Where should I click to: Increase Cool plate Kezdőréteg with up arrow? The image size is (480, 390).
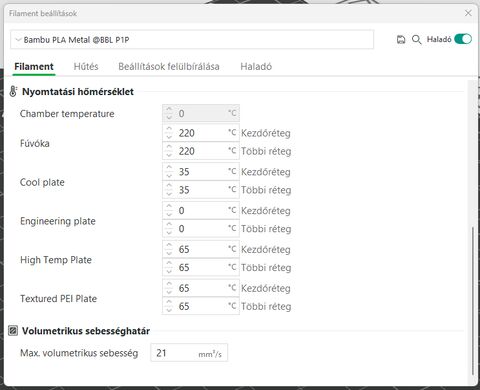point(169,168)
